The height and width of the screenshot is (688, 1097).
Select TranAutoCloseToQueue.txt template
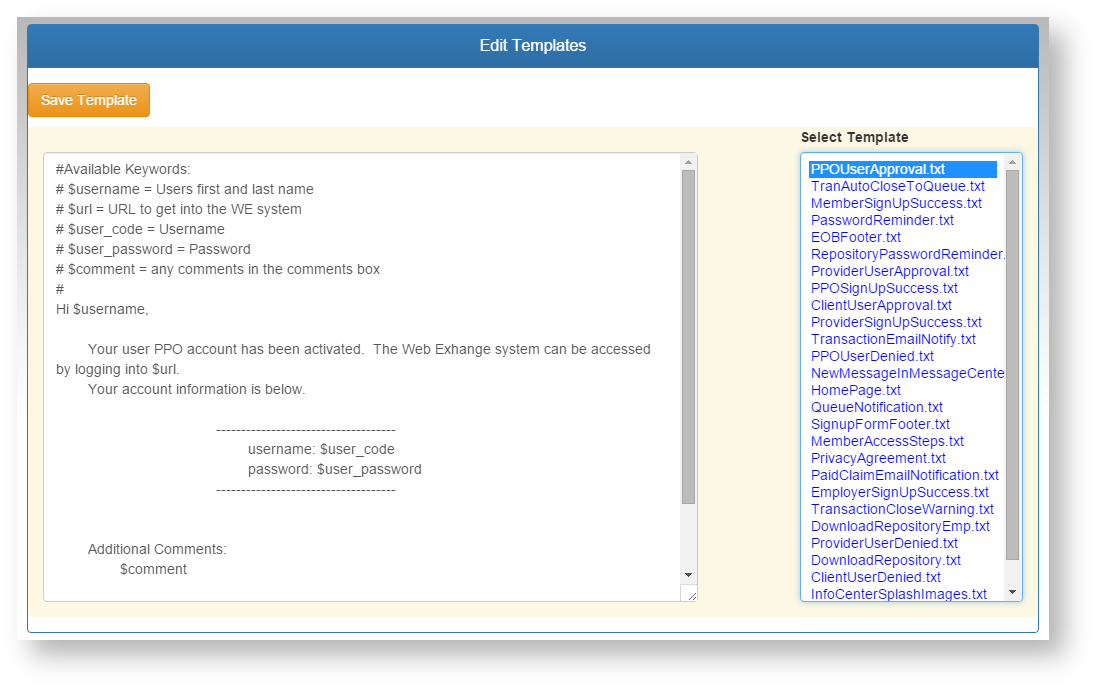coord(898,186)
